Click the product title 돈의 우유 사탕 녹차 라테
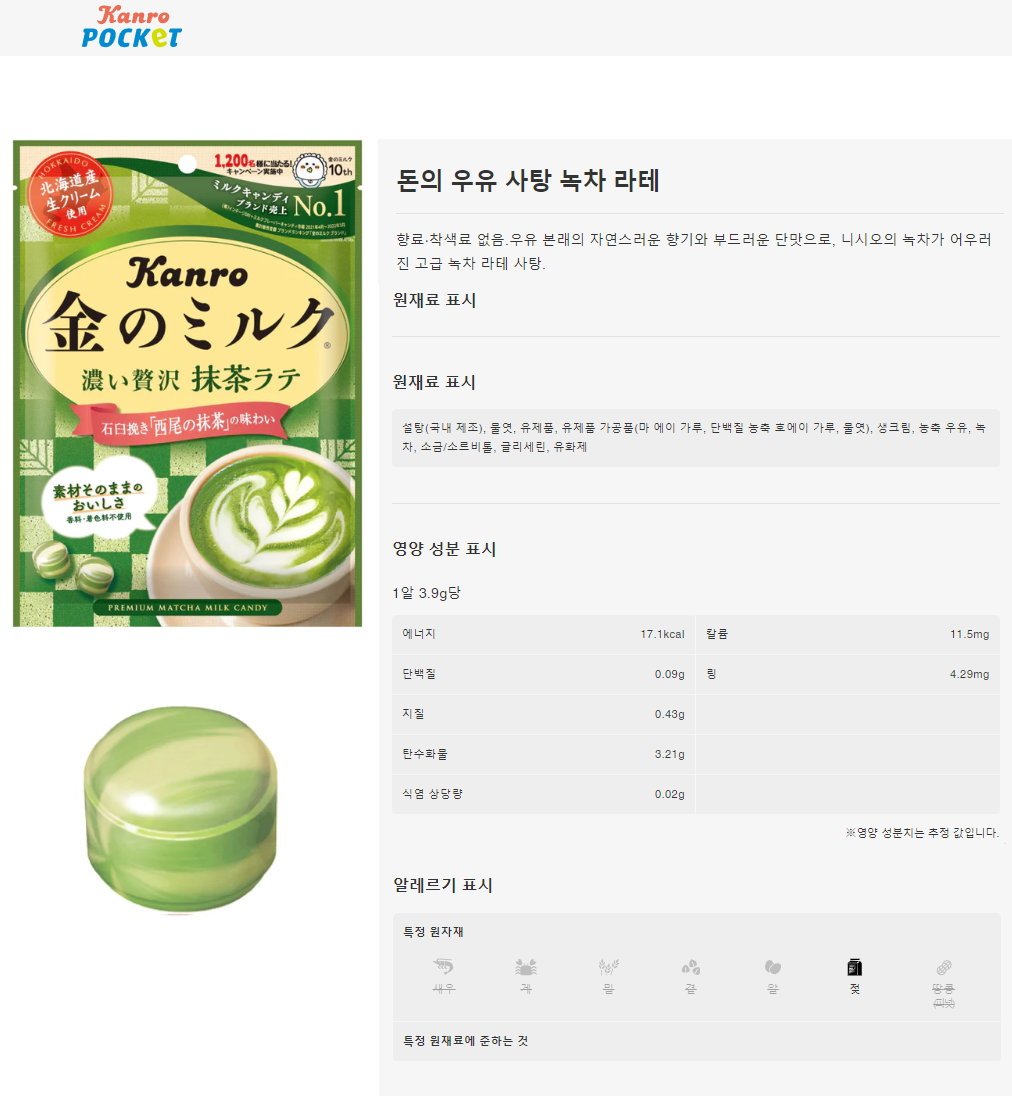1012x1098 pixels. click(x=527, y=181)
